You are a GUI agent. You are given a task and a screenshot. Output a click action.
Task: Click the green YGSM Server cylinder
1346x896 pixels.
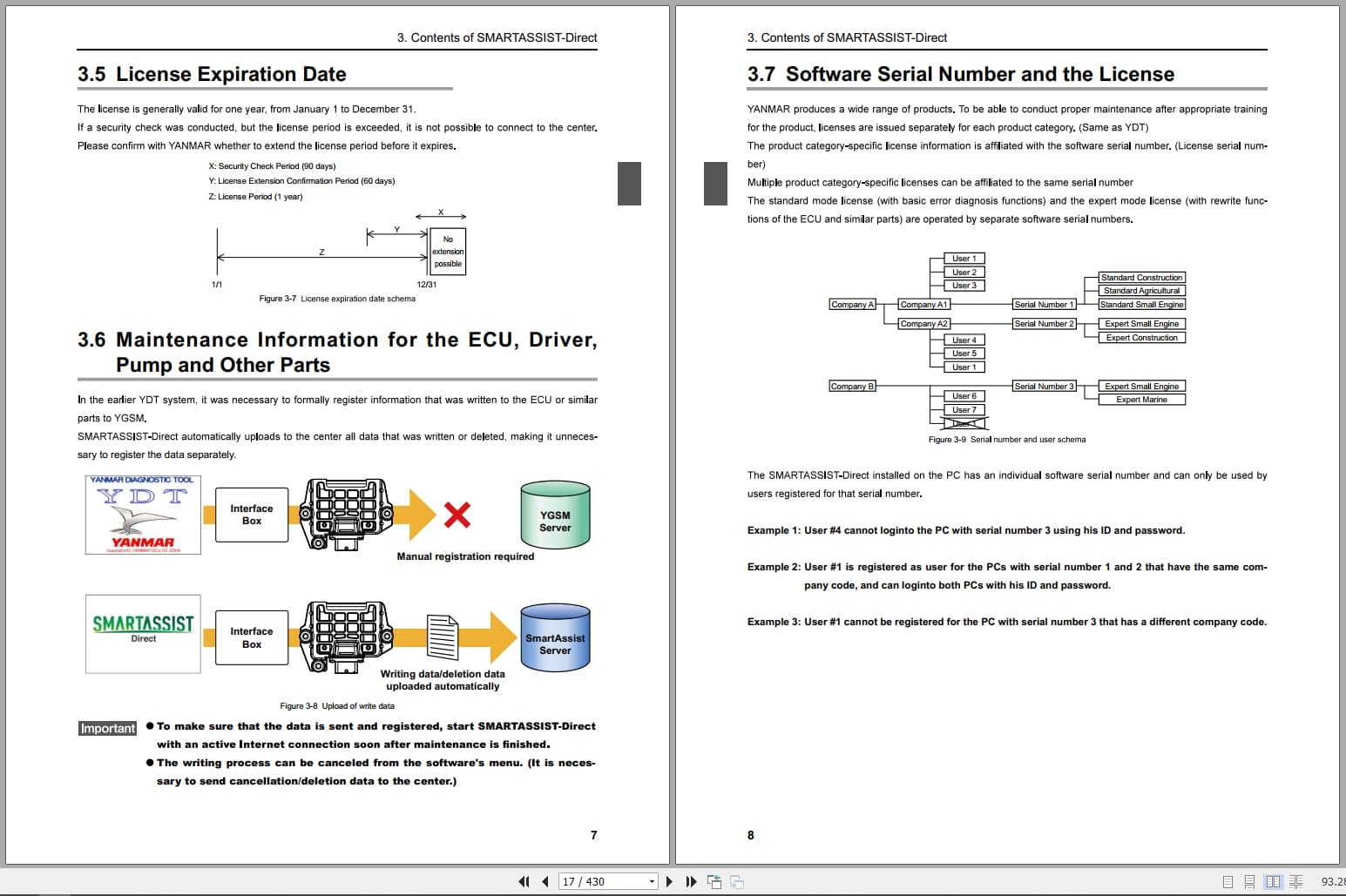click(x=555, y=515)
